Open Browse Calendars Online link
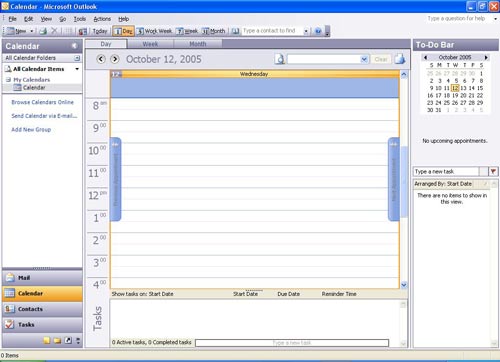The width and height of the screenshot is (500, 362). (x=42, y=102)
